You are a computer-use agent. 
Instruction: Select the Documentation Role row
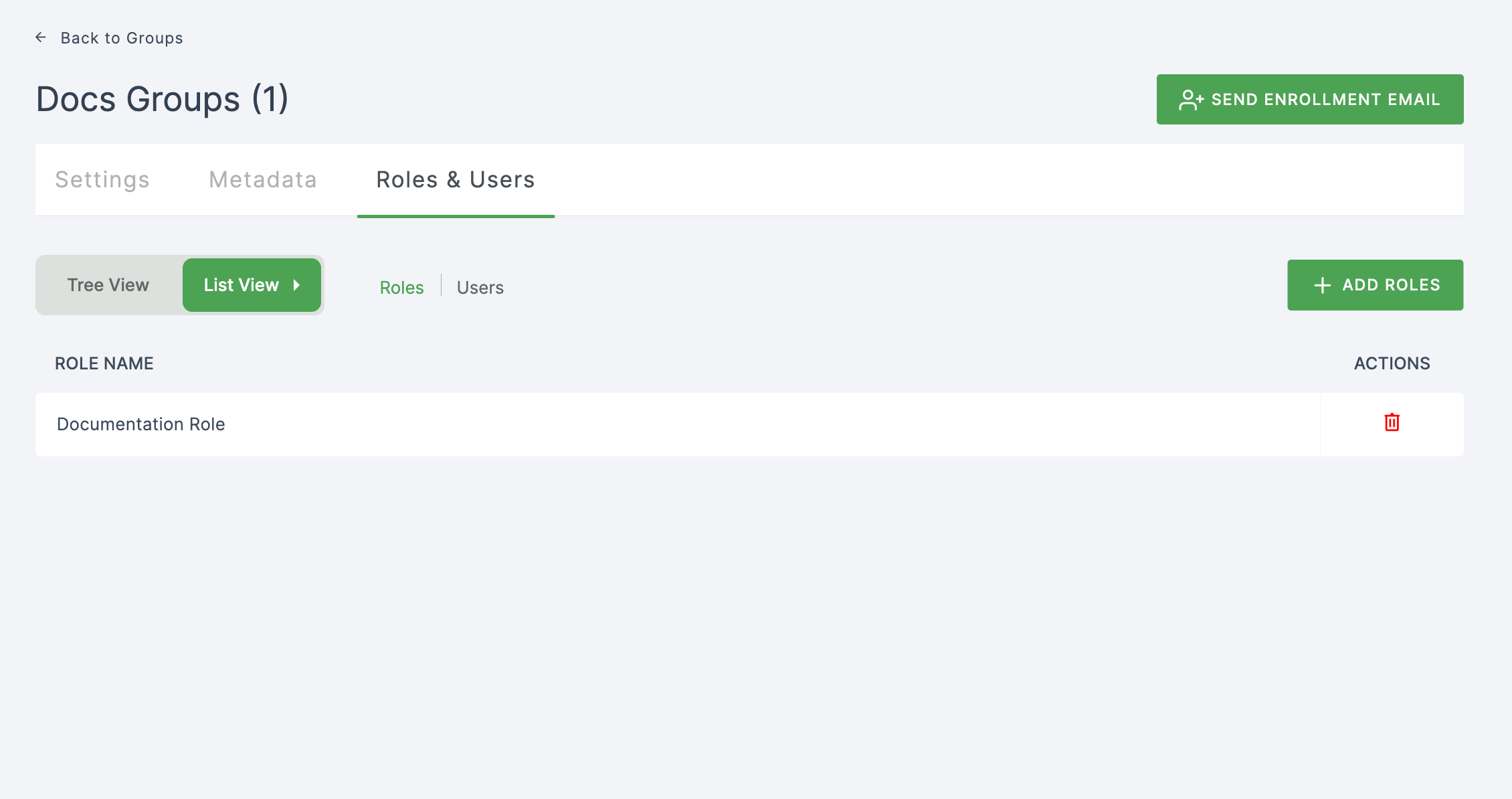coord(749,424)
